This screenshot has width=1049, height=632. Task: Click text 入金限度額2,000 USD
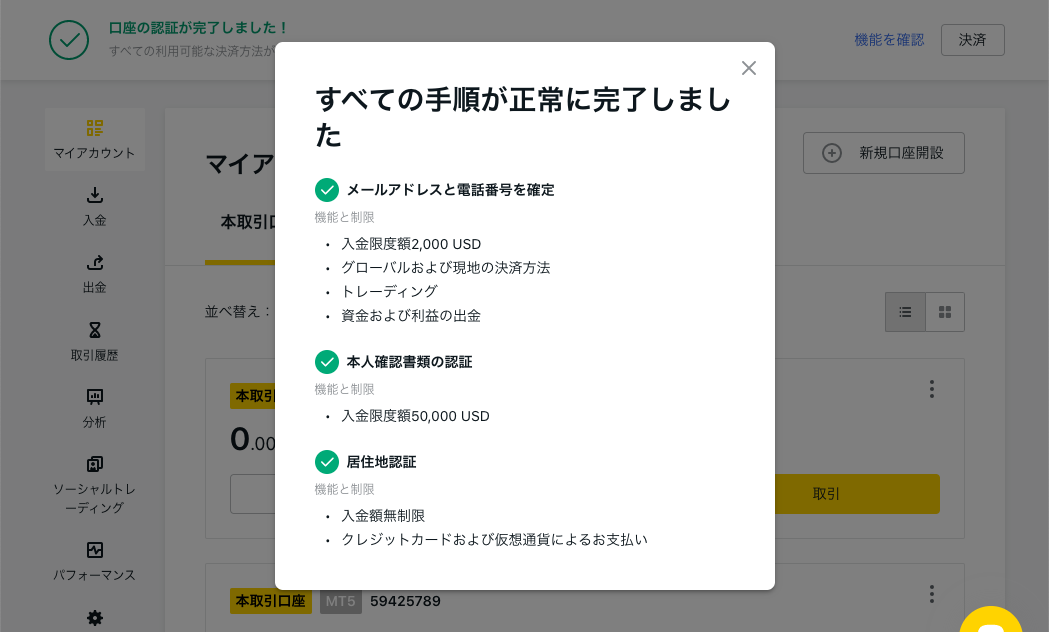pyautogui.click(x=411, y=244)
